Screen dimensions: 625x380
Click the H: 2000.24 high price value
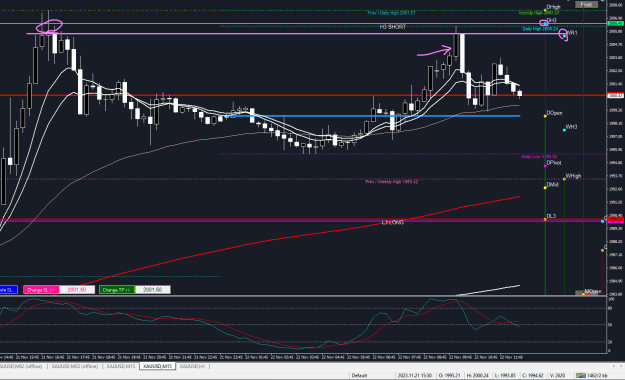477,375
